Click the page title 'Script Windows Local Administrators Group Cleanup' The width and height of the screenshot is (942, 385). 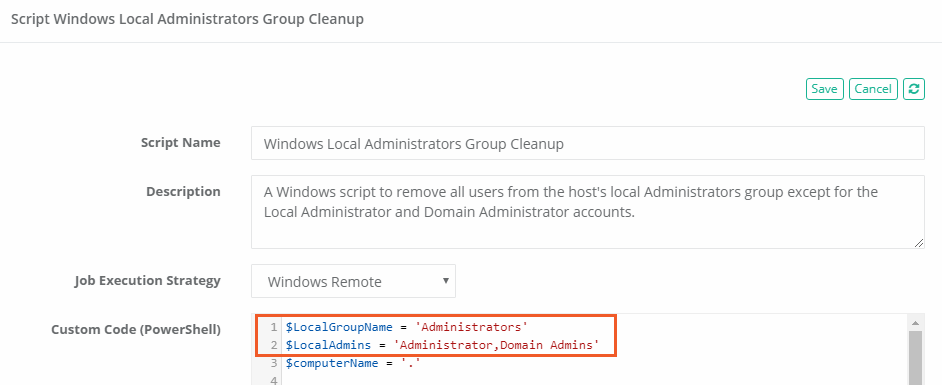point(187,19)
